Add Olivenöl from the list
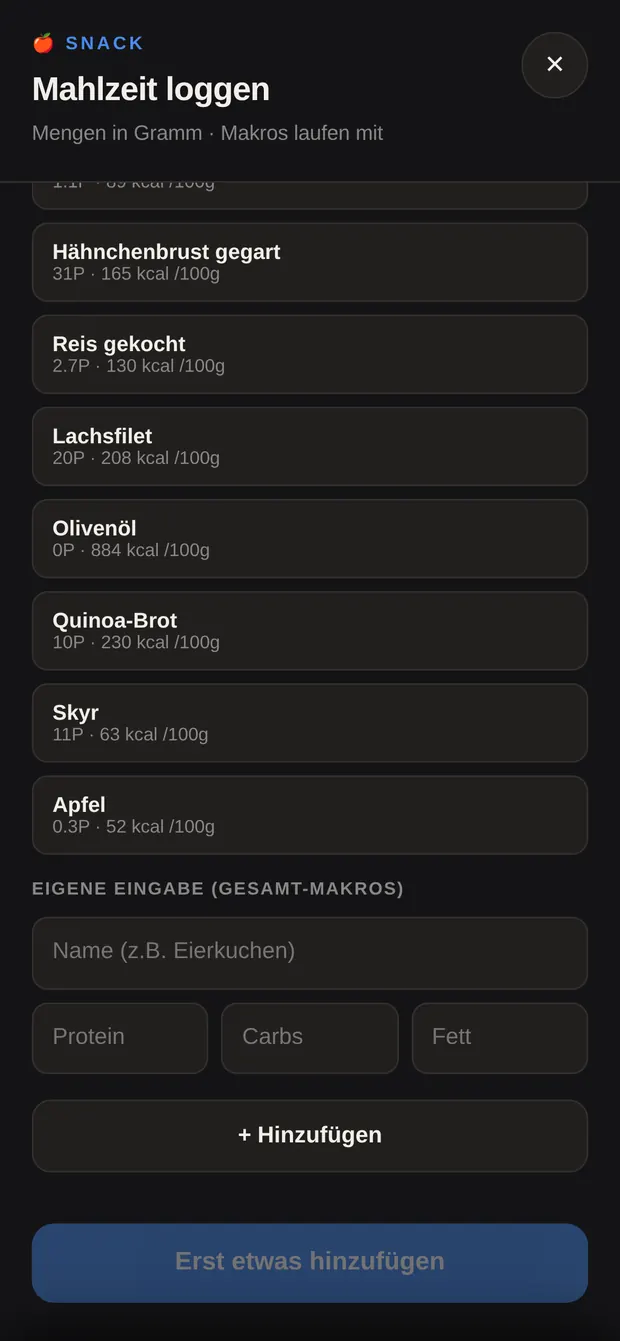The image size is (620, 1341). [310, 538]
